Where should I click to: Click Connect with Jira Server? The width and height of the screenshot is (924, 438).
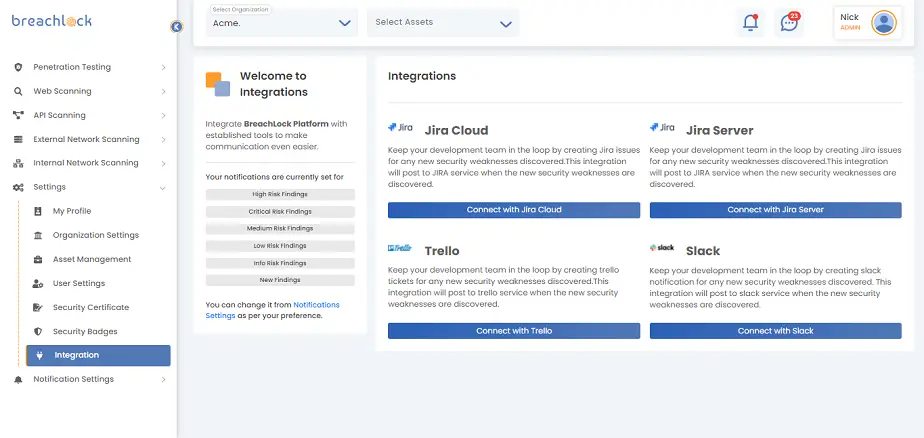pos(776,210)
